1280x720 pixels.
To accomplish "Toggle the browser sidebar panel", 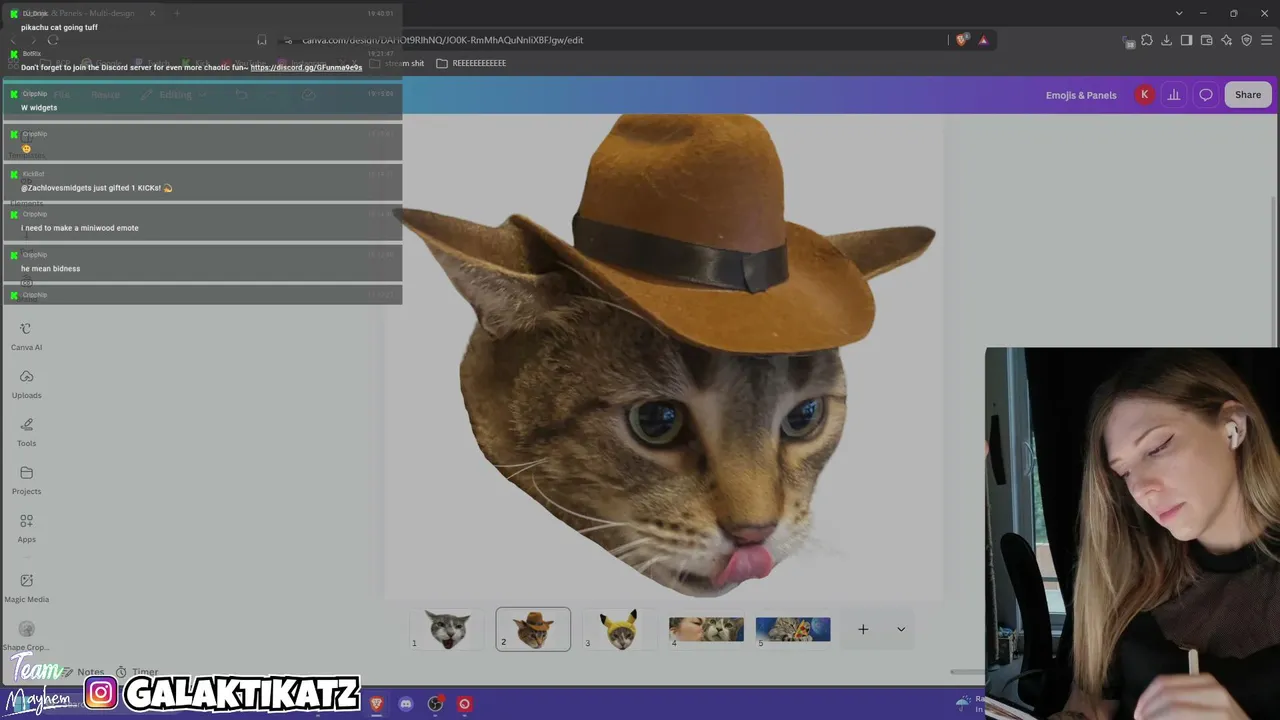I will [1186, 40].
